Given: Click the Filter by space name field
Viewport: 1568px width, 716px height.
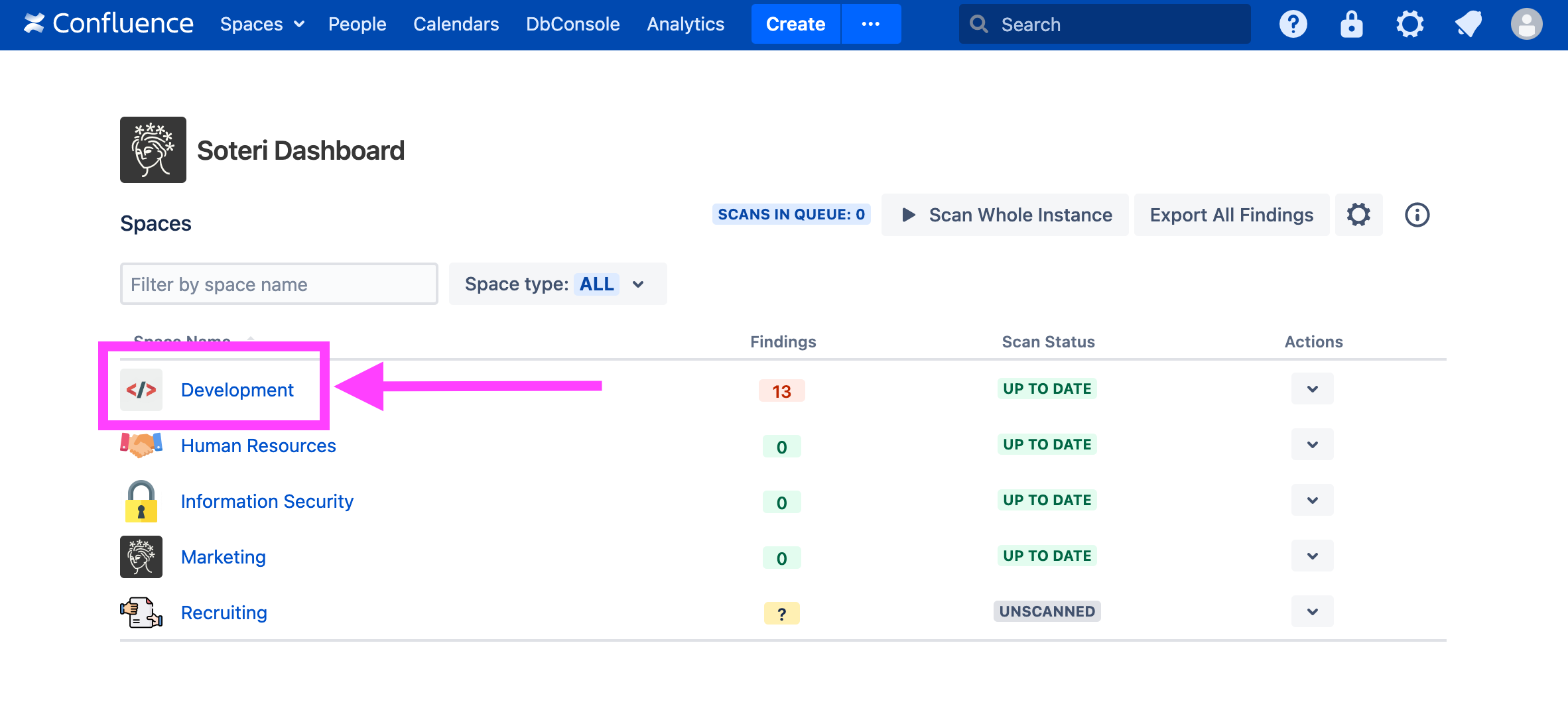Looking at the screenshot, I should [x=279, y=284].
